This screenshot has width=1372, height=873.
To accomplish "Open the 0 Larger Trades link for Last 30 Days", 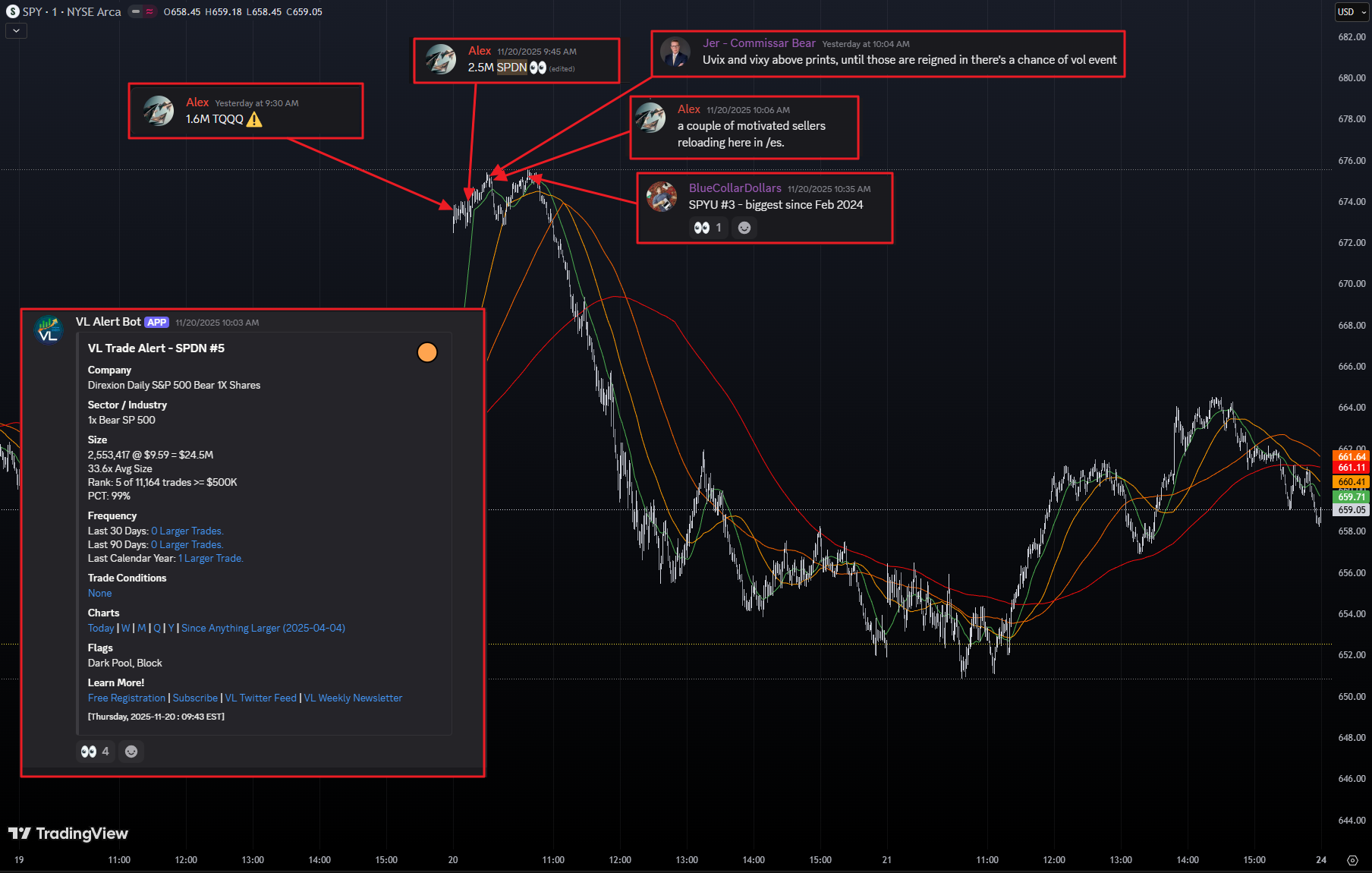I will 187,531.
